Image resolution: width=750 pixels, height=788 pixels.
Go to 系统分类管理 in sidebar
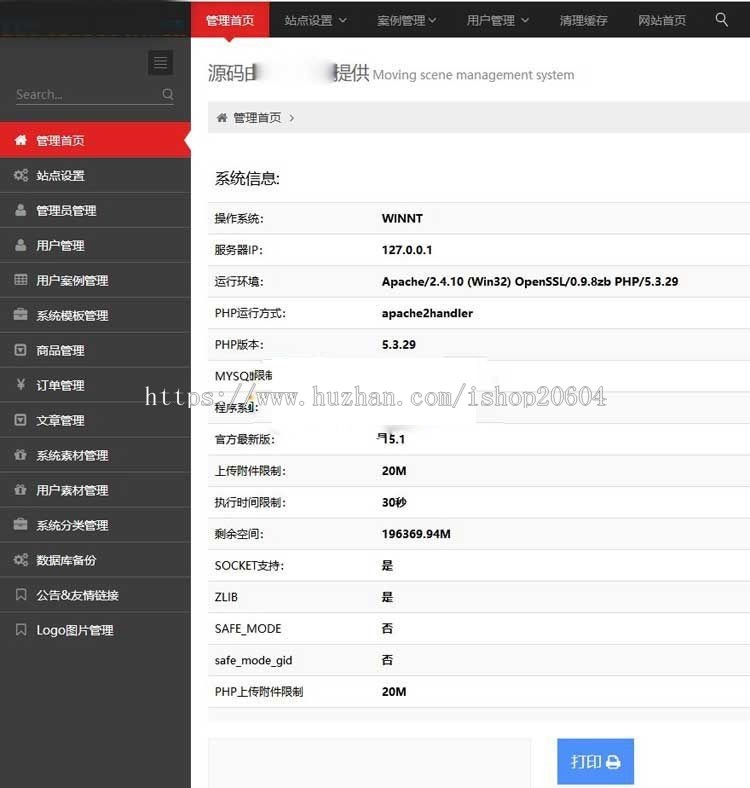(95, 525)
